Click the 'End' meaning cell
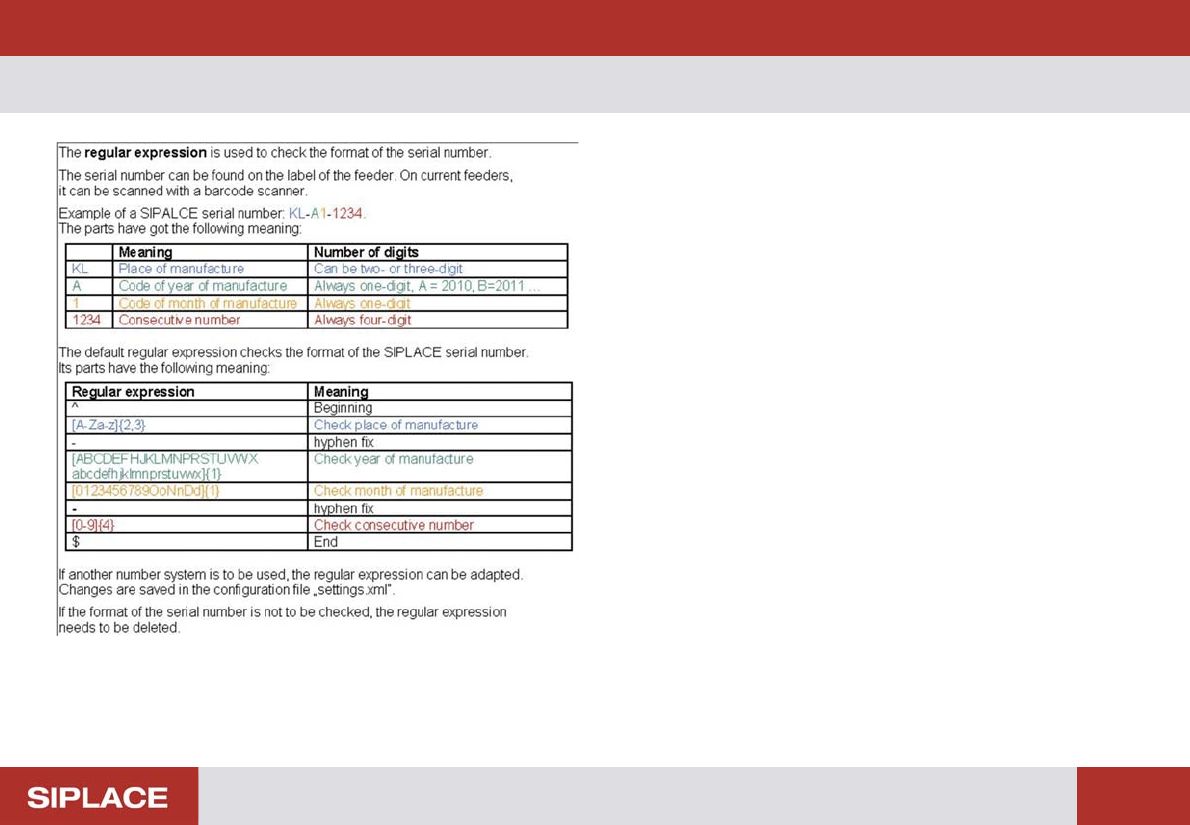 click(x=440, y=542)
